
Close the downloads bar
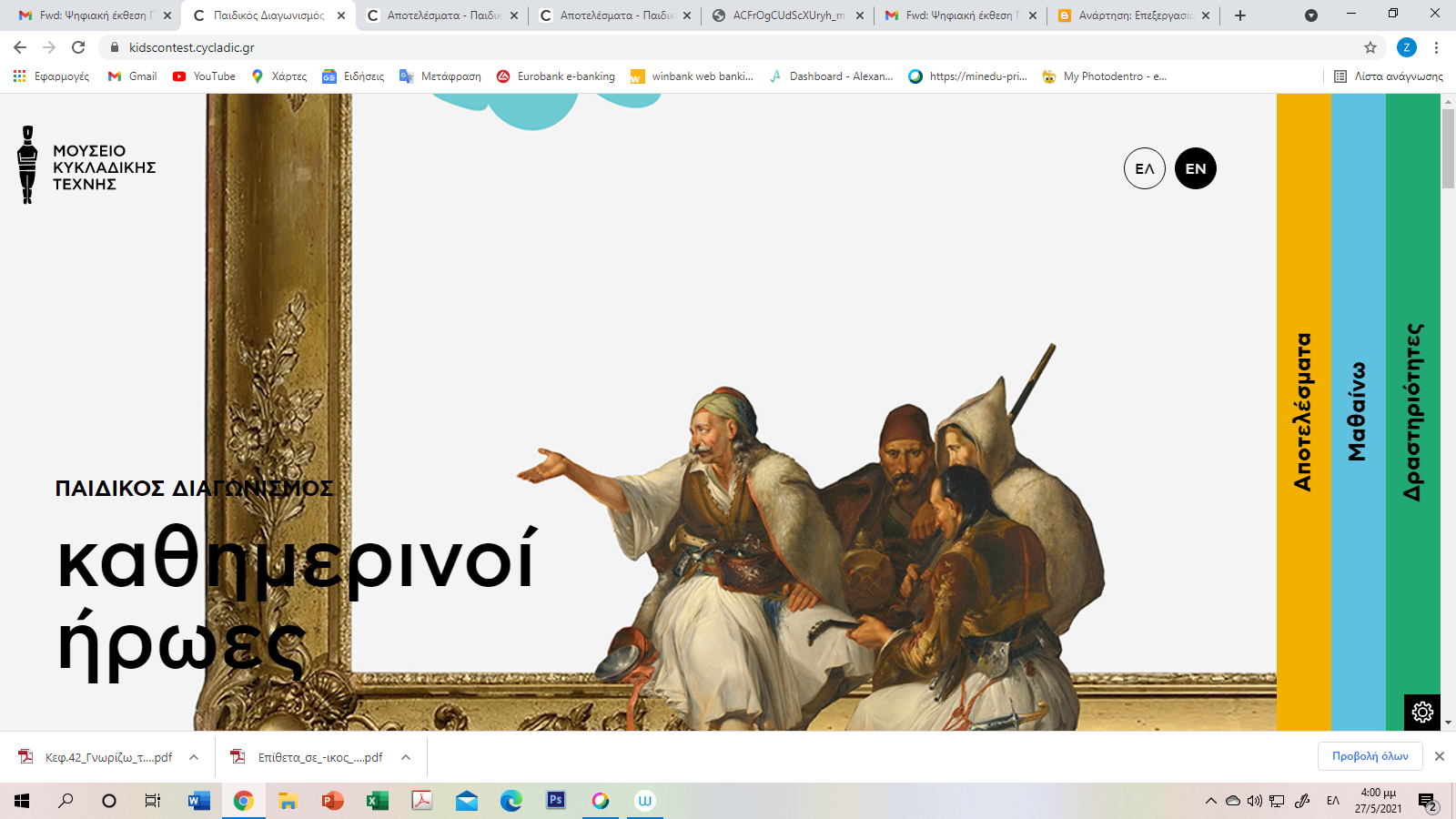coord(1440,756)
